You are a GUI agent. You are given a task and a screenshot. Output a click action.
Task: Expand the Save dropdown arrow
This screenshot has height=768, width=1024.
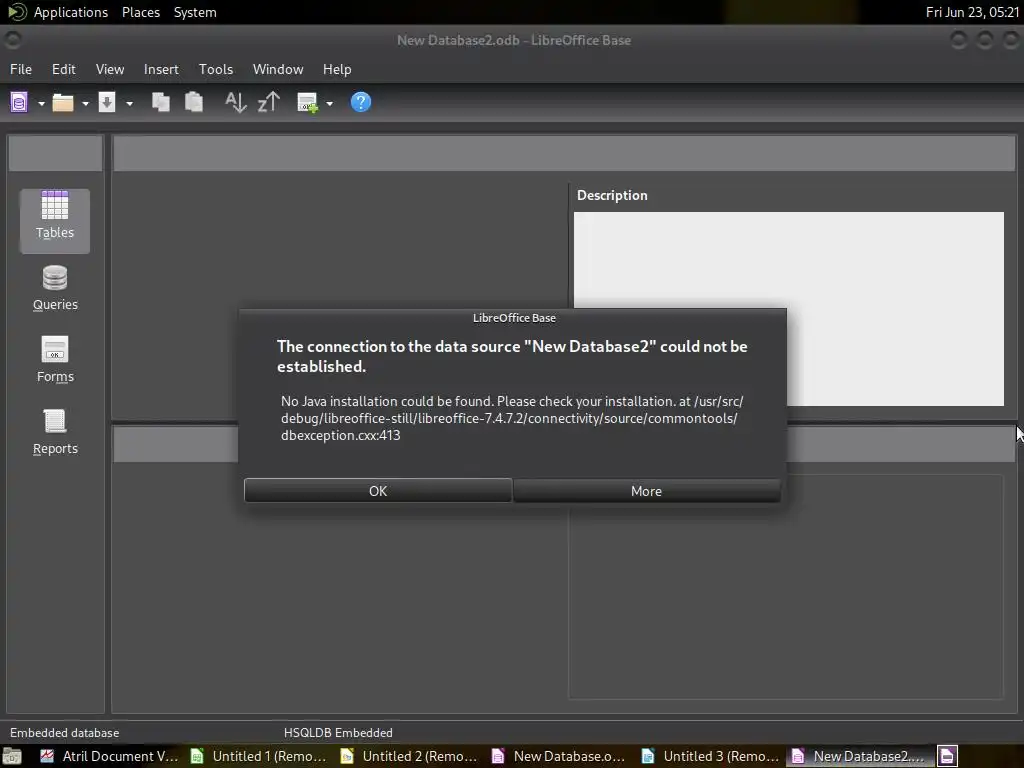(x=129, y=103)
